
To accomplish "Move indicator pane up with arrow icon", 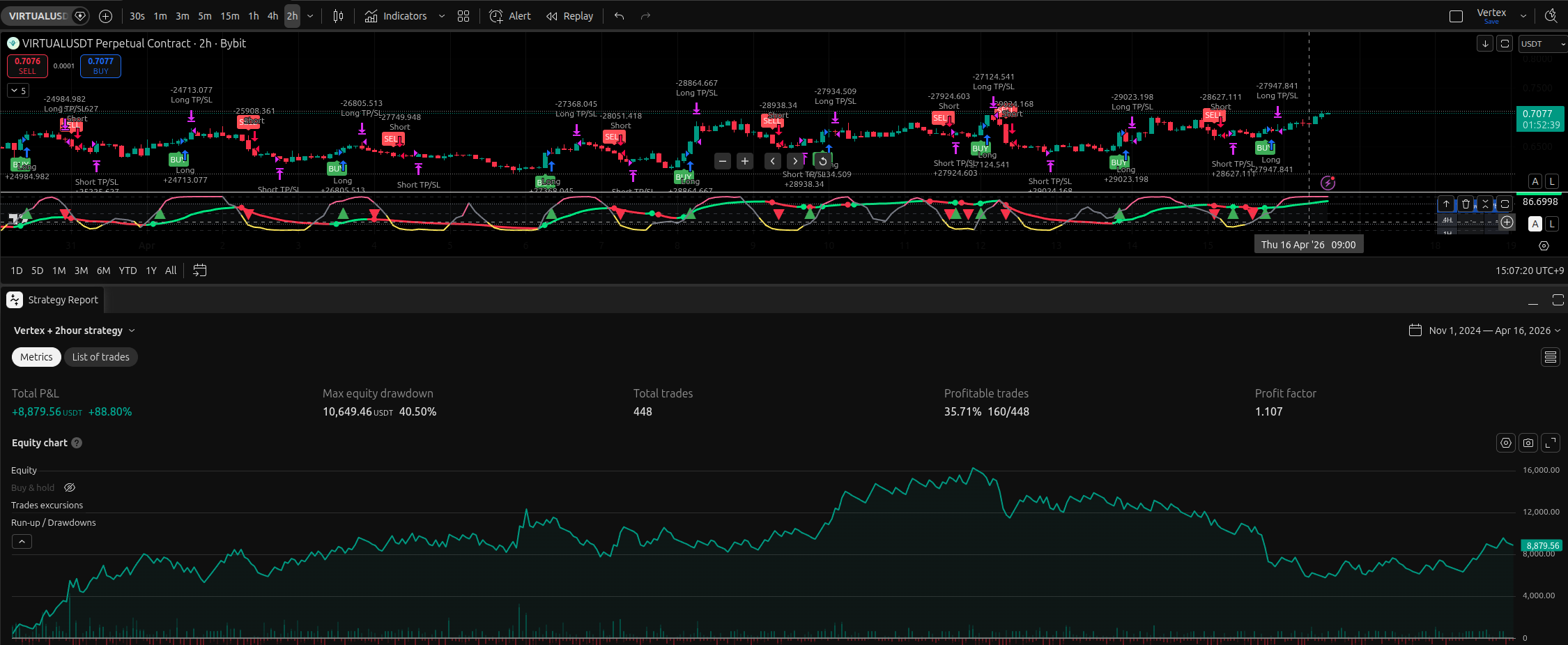I will (1446, 204).
